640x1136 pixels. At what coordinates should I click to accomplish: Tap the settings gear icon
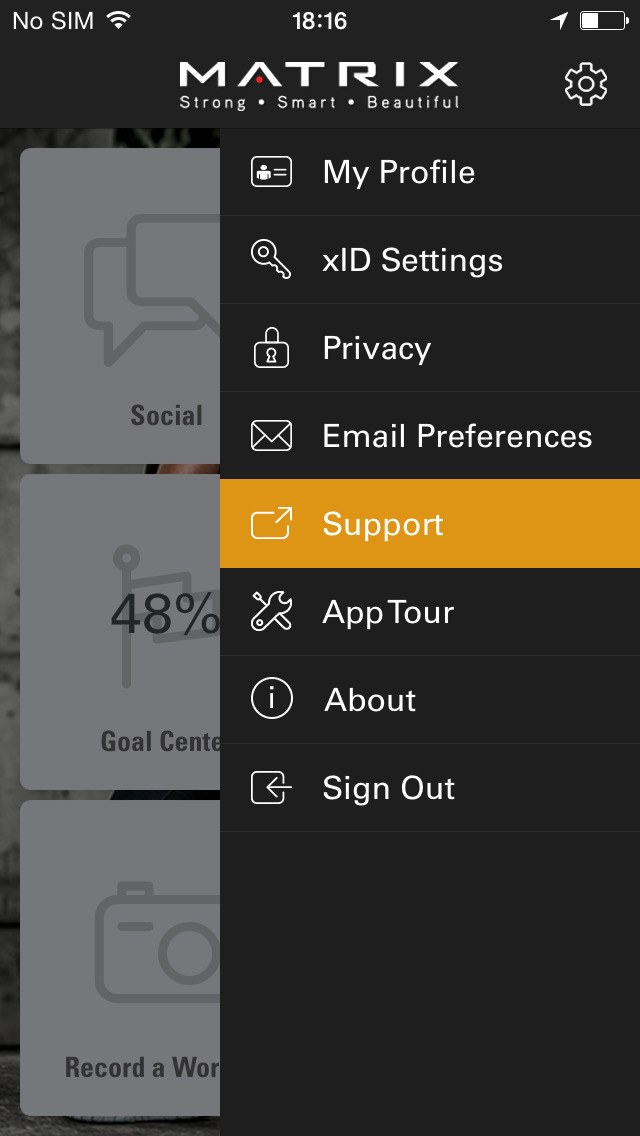pos(586,85)
